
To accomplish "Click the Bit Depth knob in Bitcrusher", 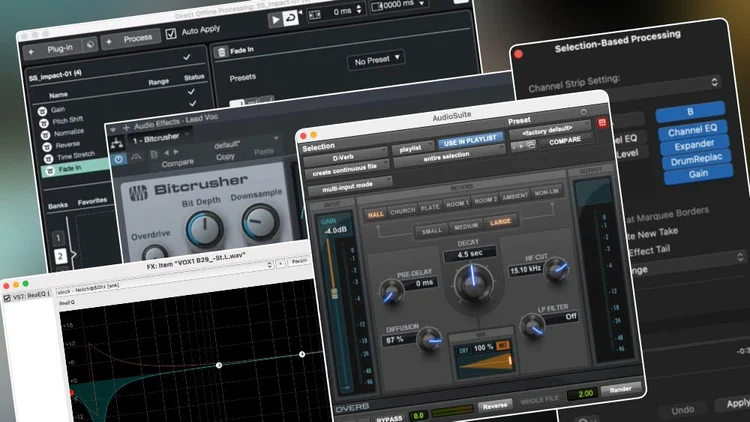I will pyautogui.click(x=205, y=229).
